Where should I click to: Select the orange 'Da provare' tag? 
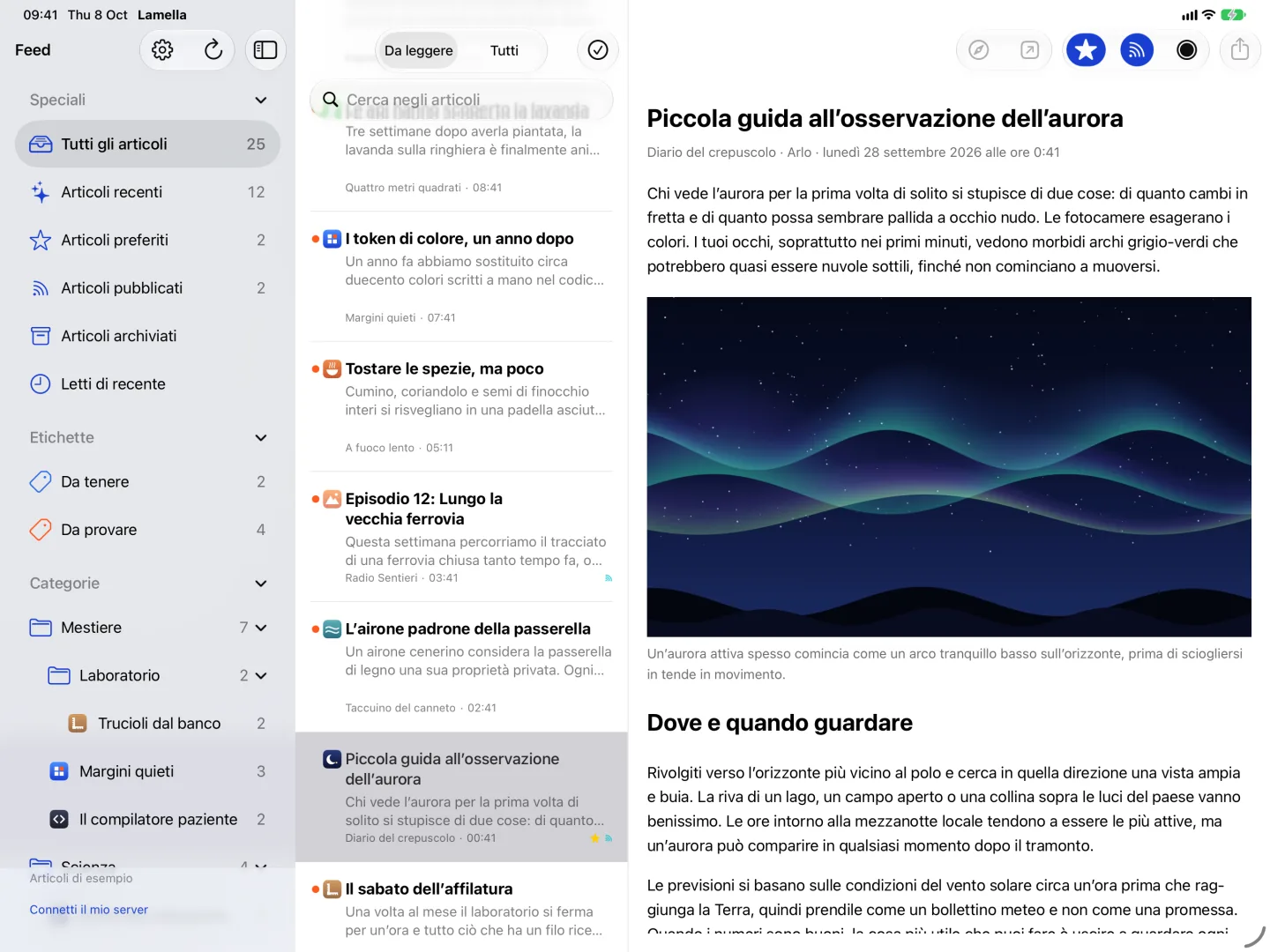(147, 530)
